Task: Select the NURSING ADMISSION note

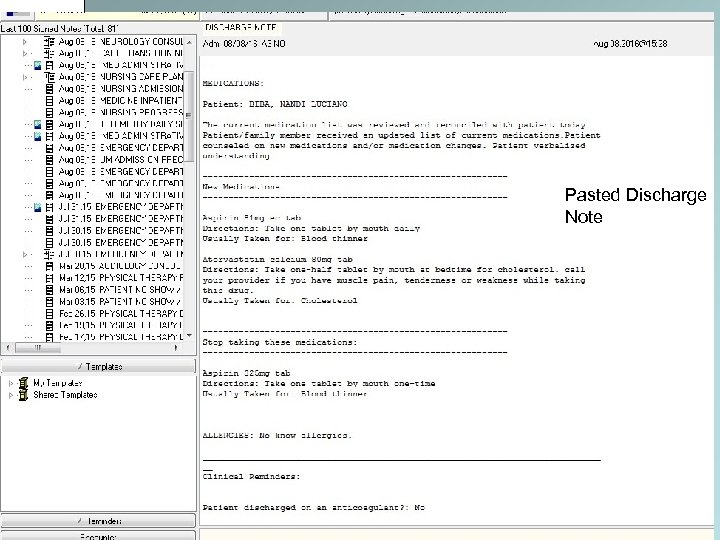Action: (121, 89)
